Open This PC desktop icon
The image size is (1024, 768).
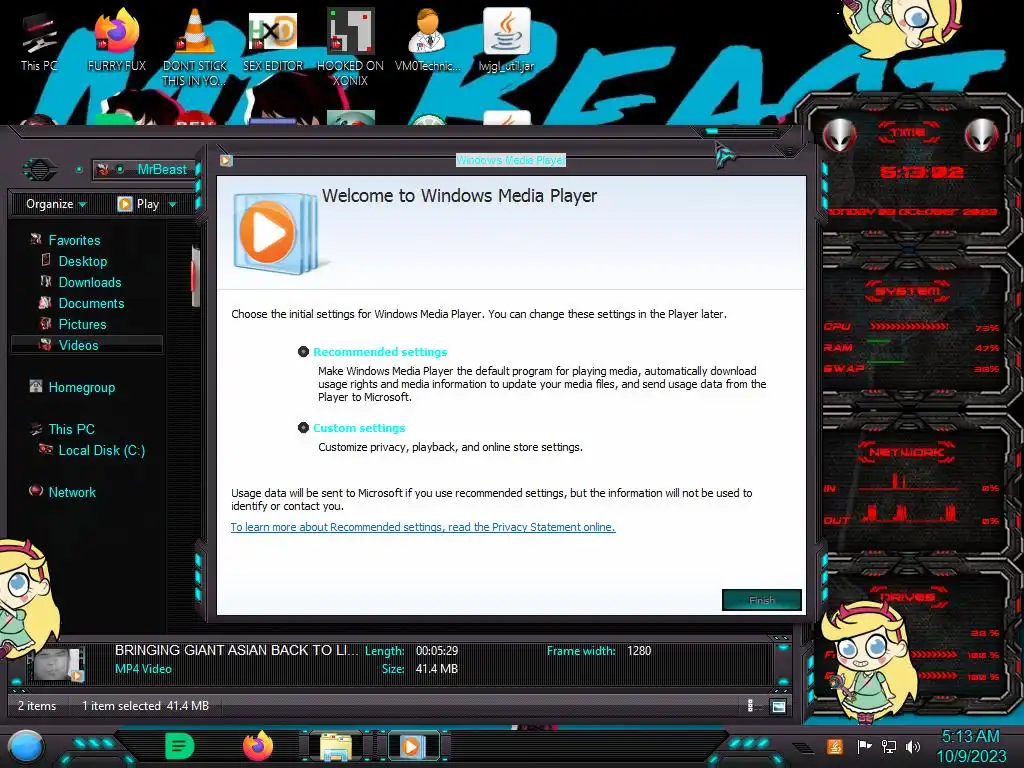(39, 42)
